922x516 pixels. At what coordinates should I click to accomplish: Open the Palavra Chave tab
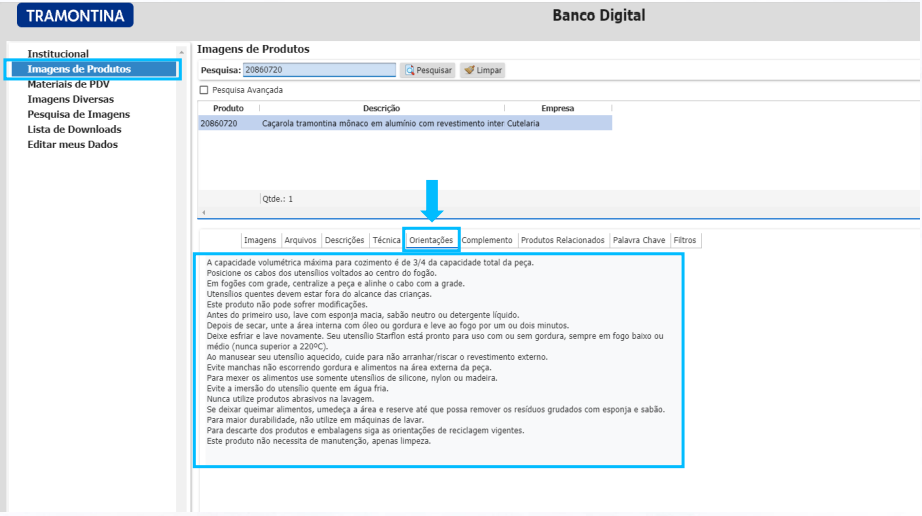(x=639, y=240)
